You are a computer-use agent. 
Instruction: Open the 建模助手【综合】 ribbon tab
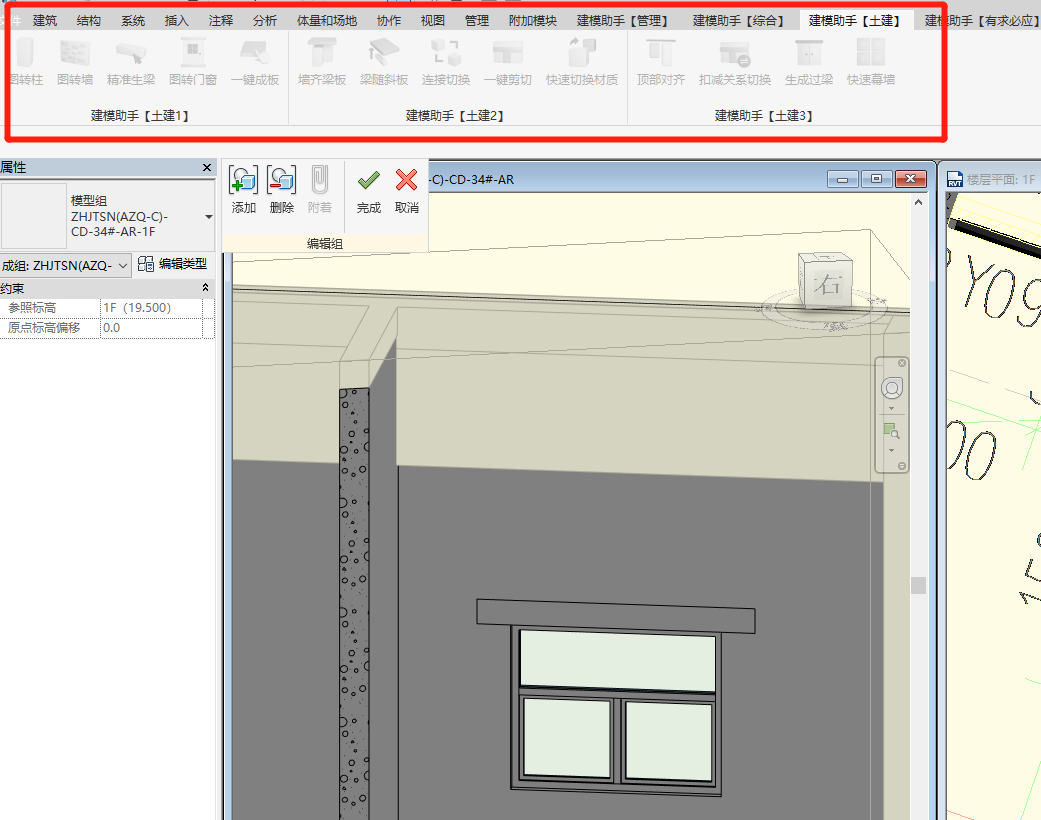(738, 20)
